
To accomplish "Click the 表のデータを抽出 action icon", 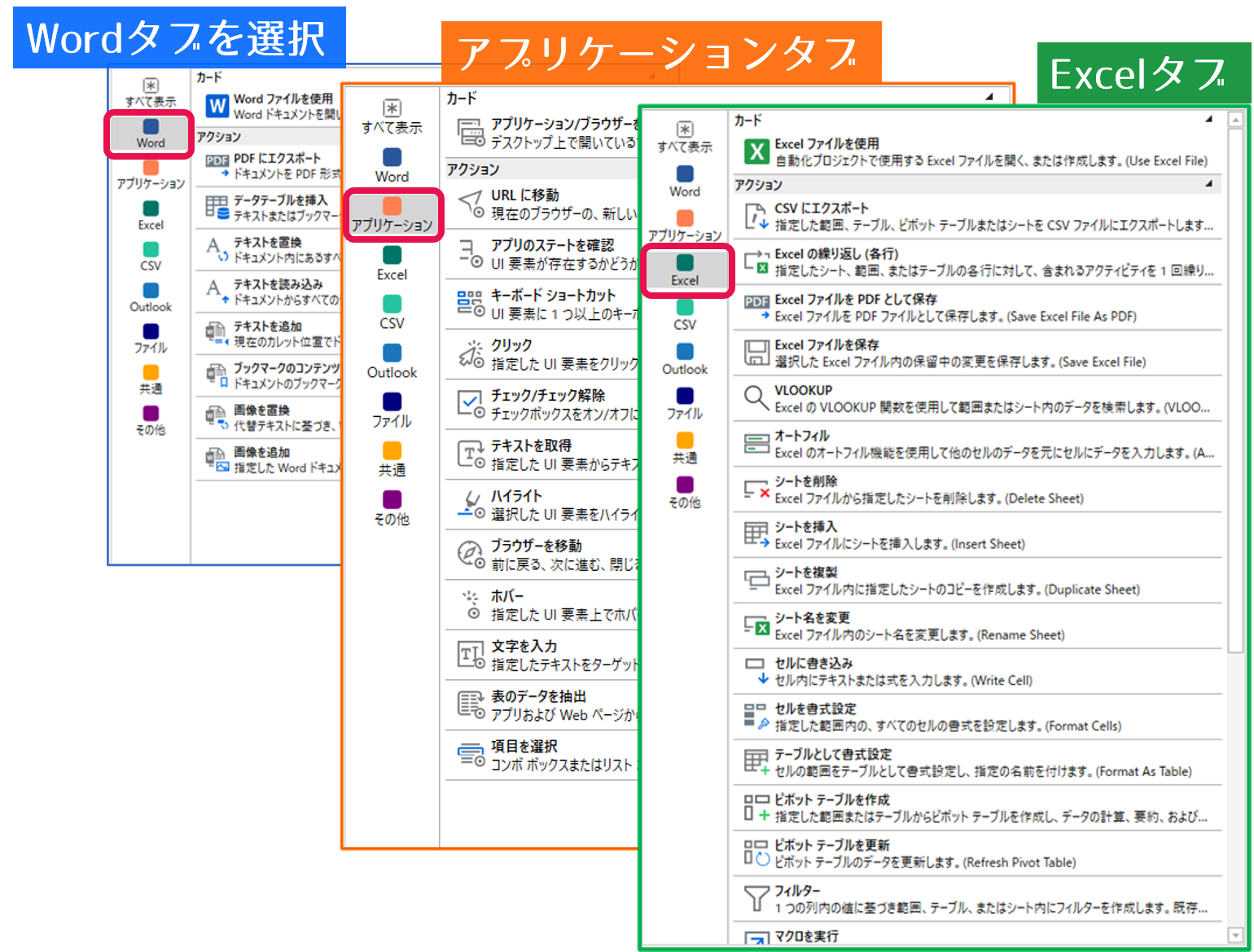I will [471, 705].
